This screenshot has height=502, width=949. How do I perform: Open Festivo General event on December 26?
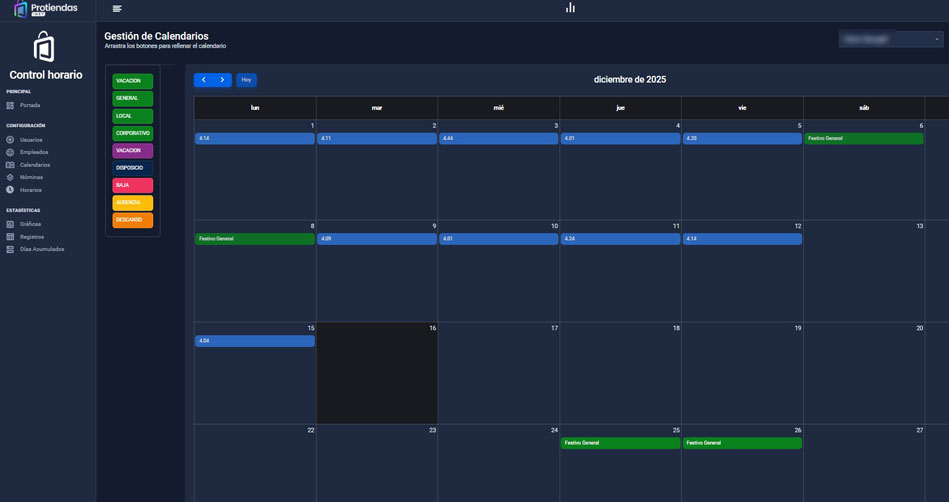743,443
